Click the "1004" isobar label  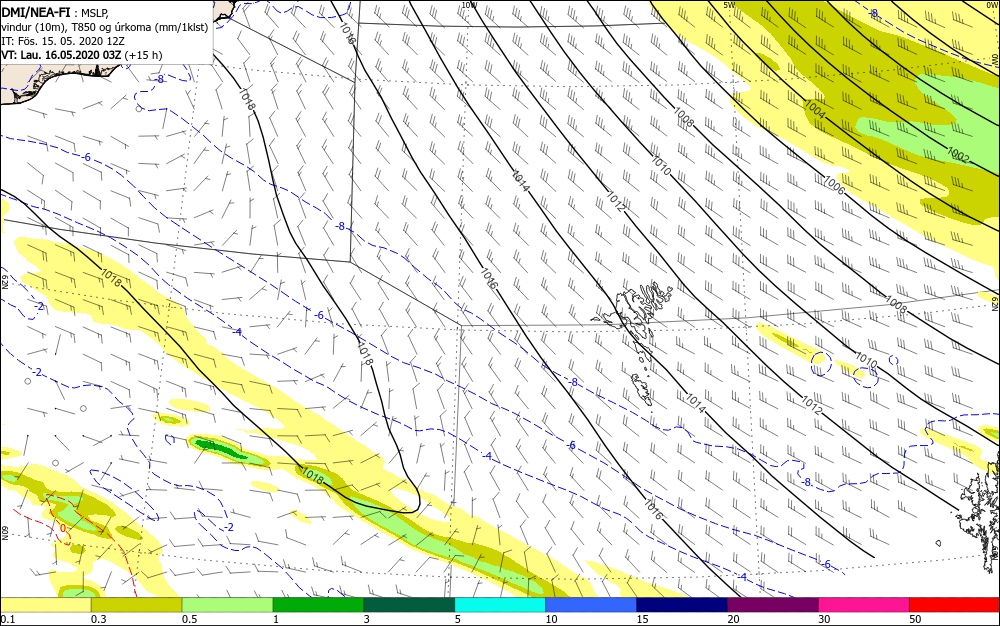point(815,110)
